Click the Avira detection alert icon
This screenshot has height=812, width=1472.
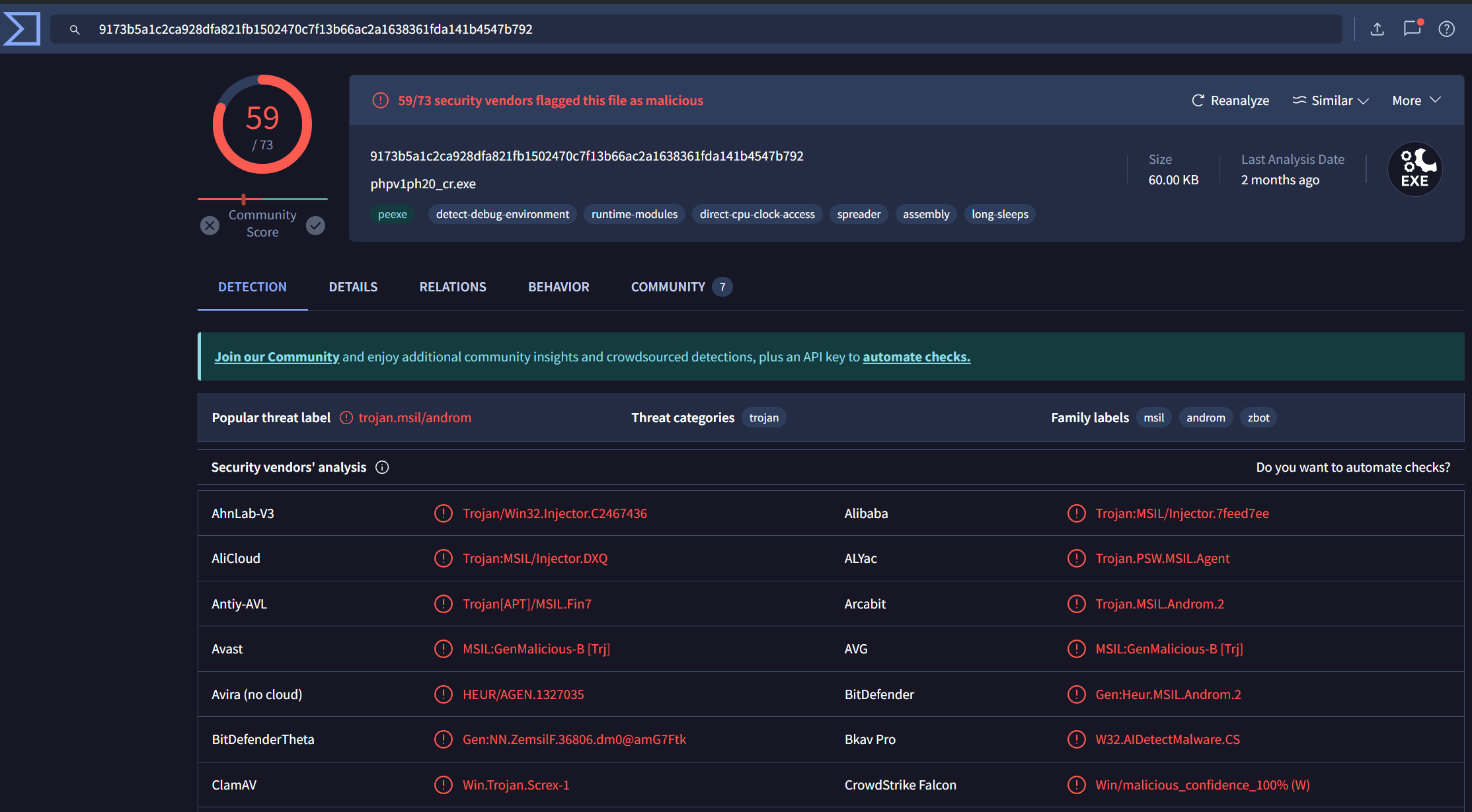pos(444,694)
